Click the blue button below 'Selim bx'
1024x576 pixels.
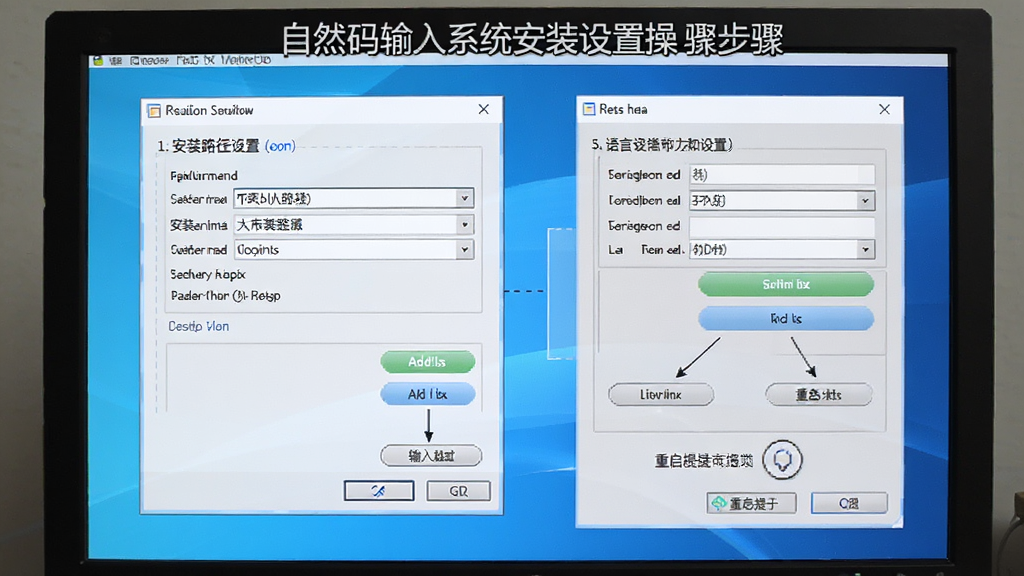(786, 319)
